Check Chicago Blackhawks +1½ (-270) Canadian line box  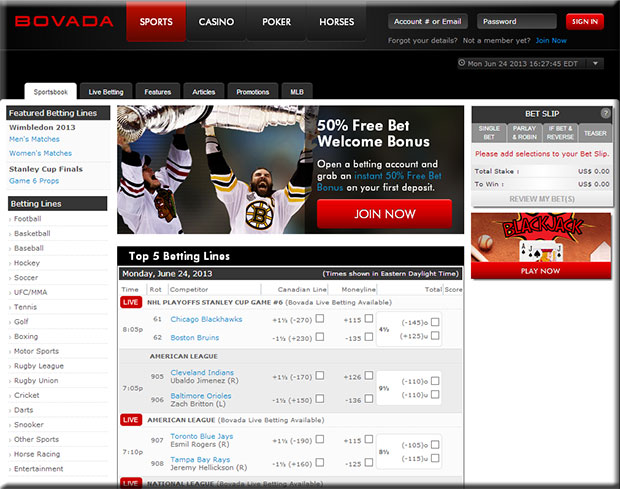pos(320,319)
